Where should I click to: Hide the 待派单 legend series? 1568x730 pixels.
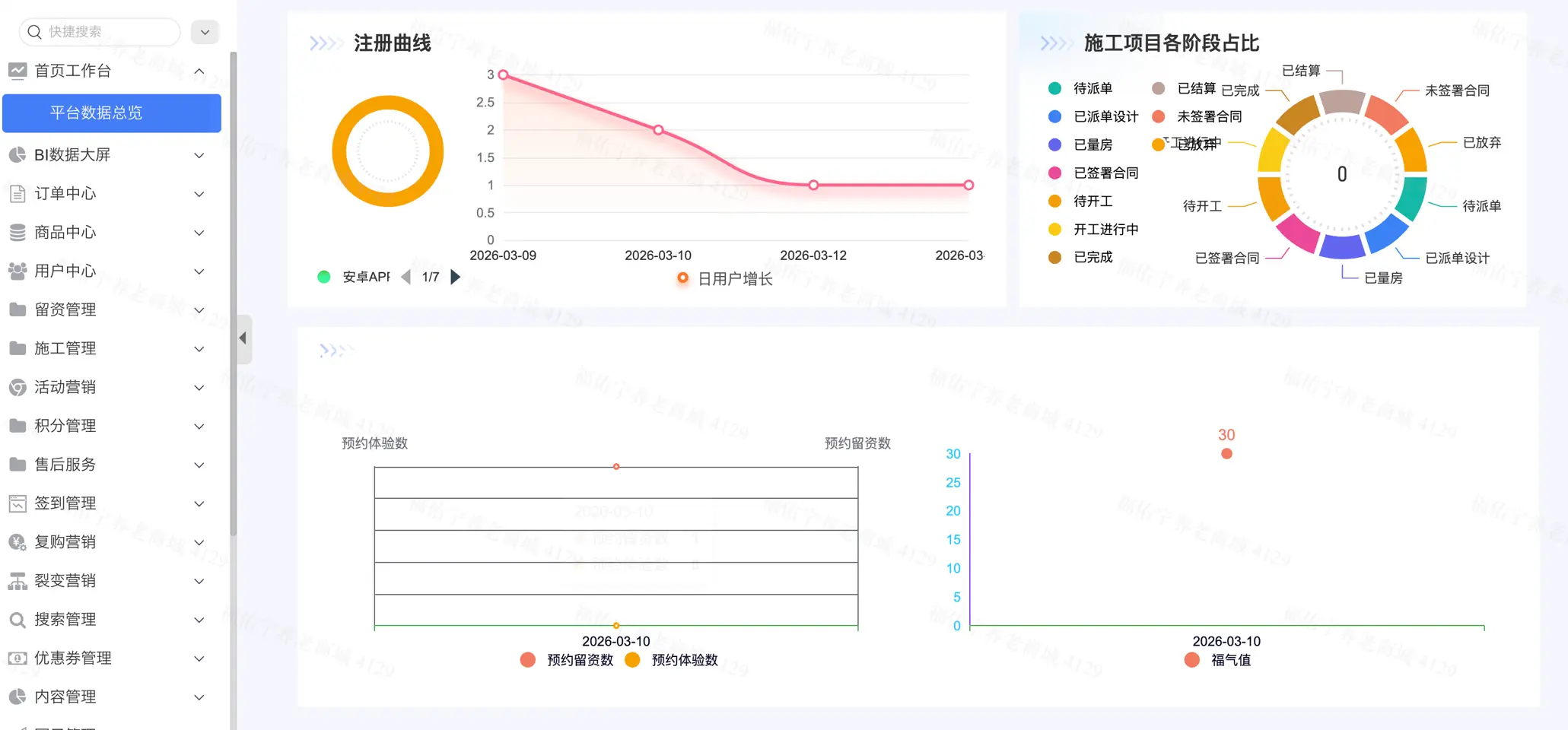pos(1081,88)
